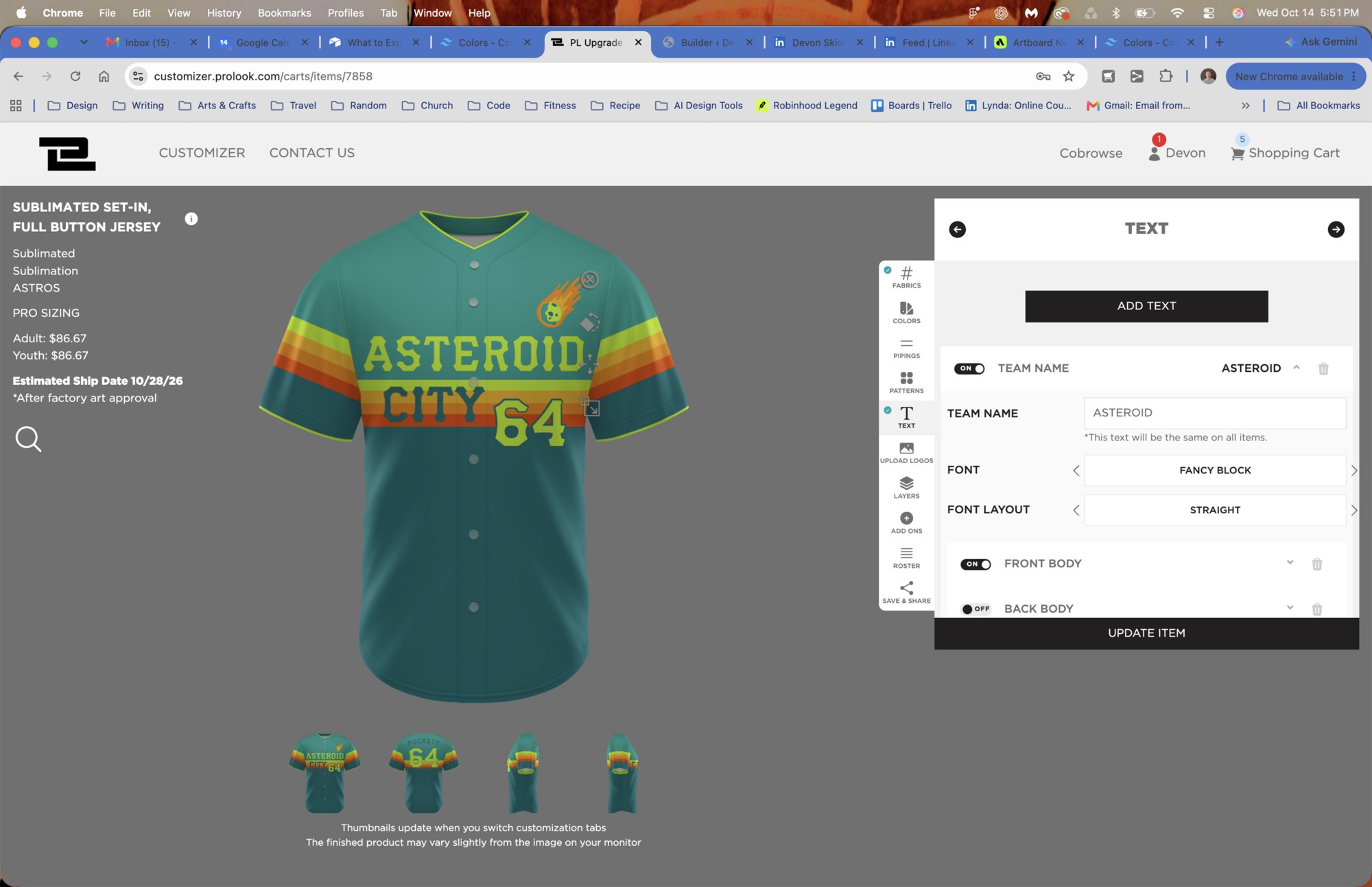Turn on the Back Body switch

[975, 609]
